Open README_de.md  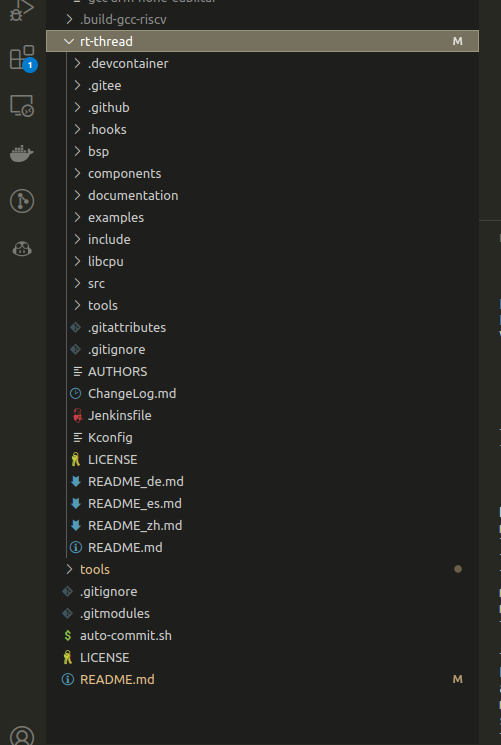pos(135,481)
